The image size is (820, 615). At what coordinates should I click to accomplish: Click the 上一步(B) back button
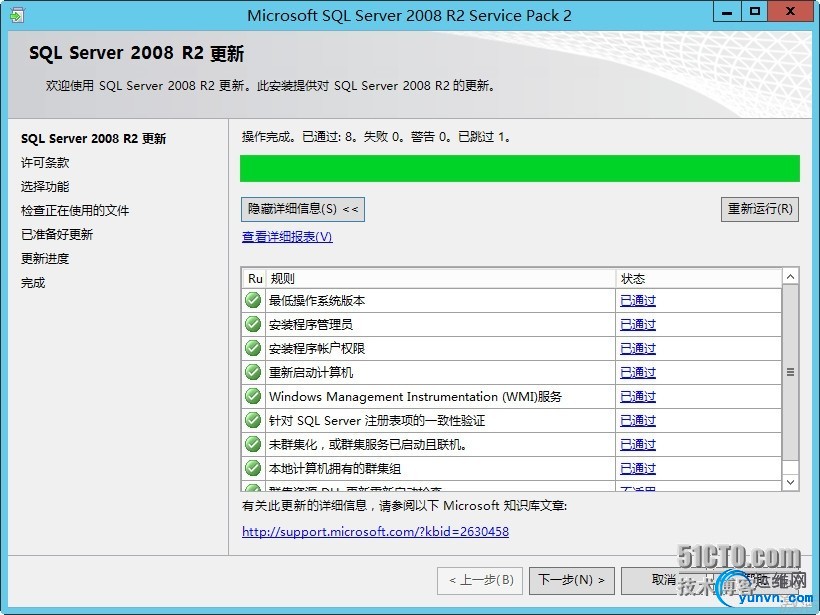point(480,580)
